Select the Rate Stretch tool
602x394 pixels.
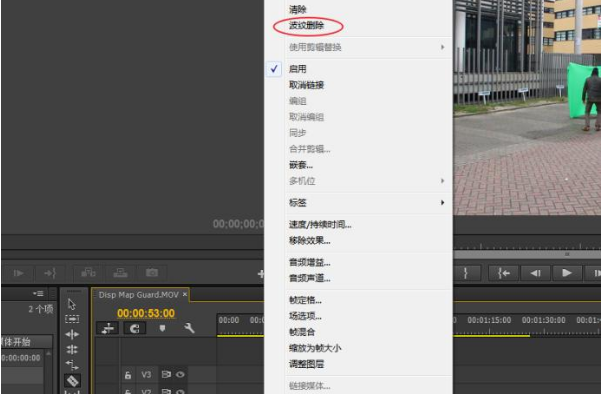point(72,365)
